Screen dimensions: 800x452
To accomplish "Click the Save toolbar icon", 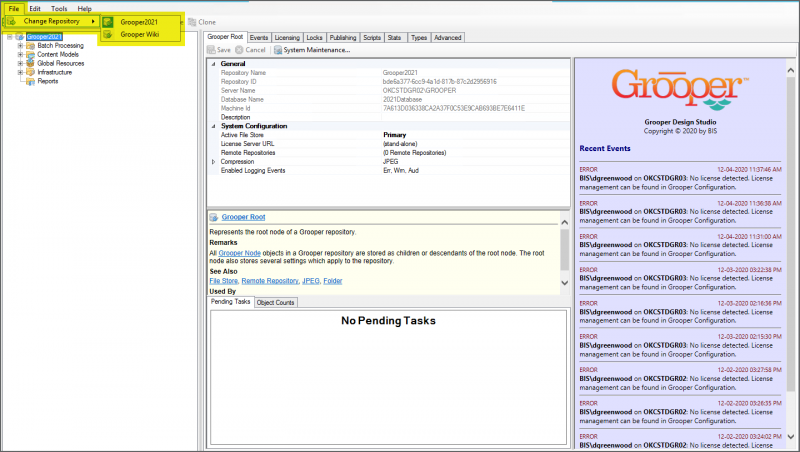I will (211, 50).
